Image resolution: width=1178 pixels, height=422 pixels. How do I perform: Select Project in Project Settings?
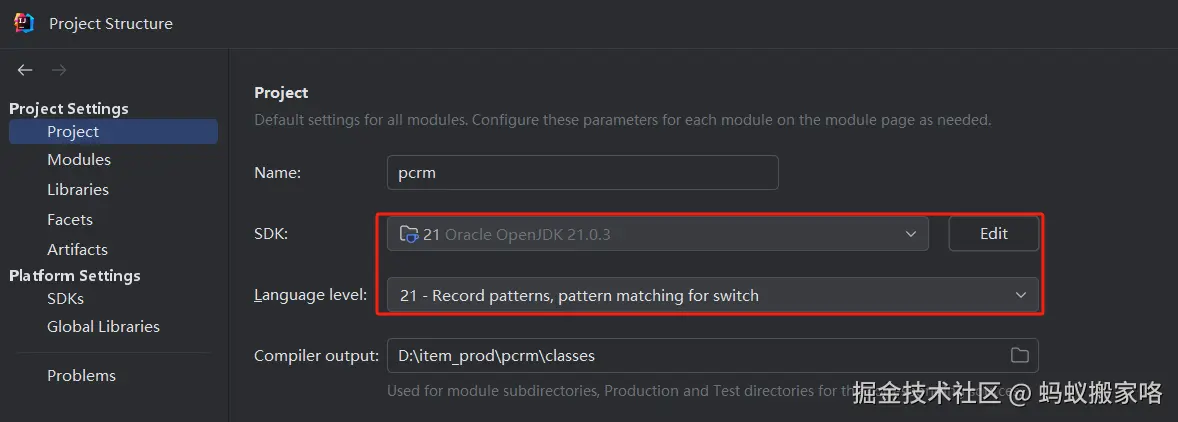pos(73,131)
